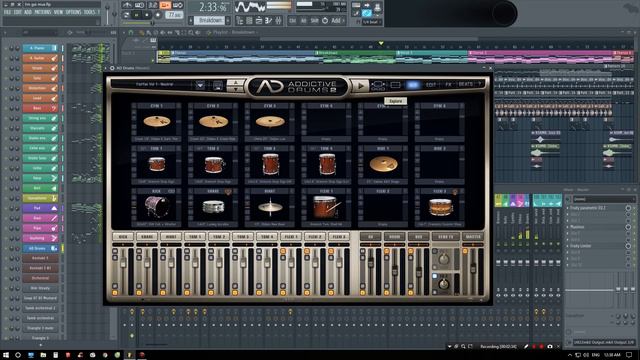Screen dimensions: 640x360
Task: Click the MASTER mixer channel button
Action: coord(473,236)
